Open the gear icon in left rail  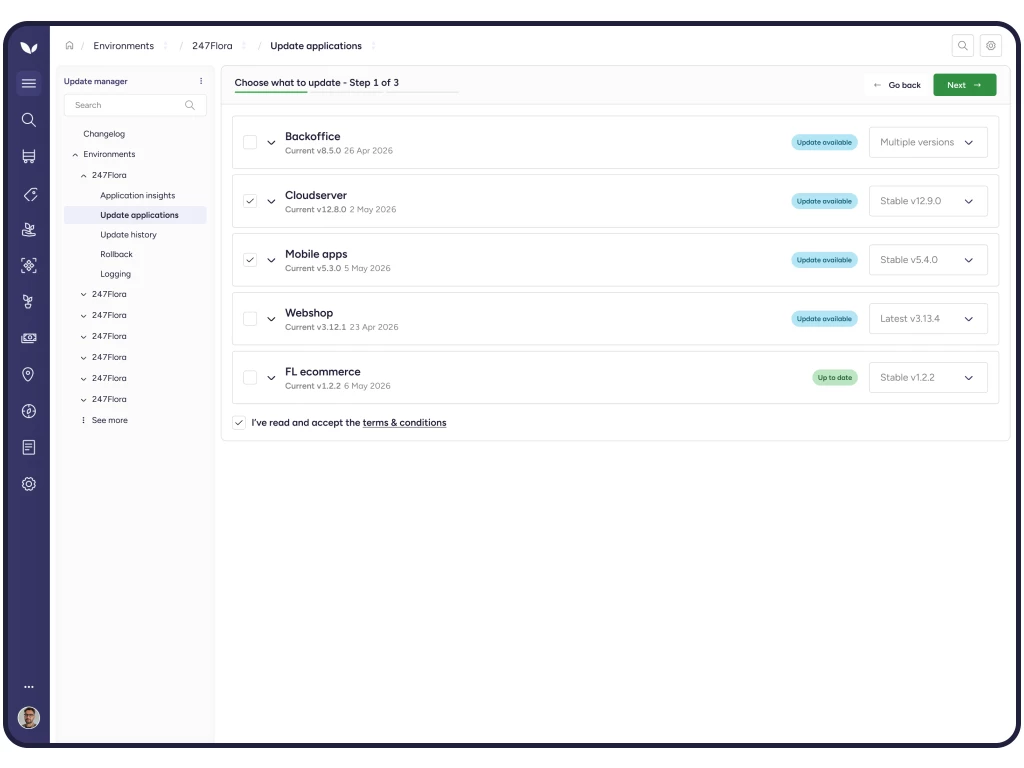coord(29,484)
